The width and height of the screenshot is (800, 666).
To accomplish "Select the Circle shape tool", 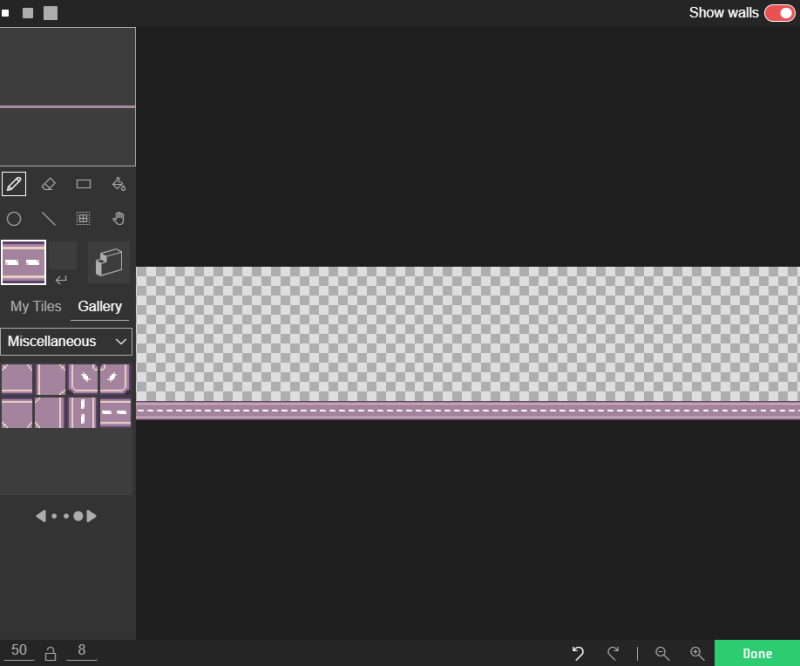I will coord(14,219).
